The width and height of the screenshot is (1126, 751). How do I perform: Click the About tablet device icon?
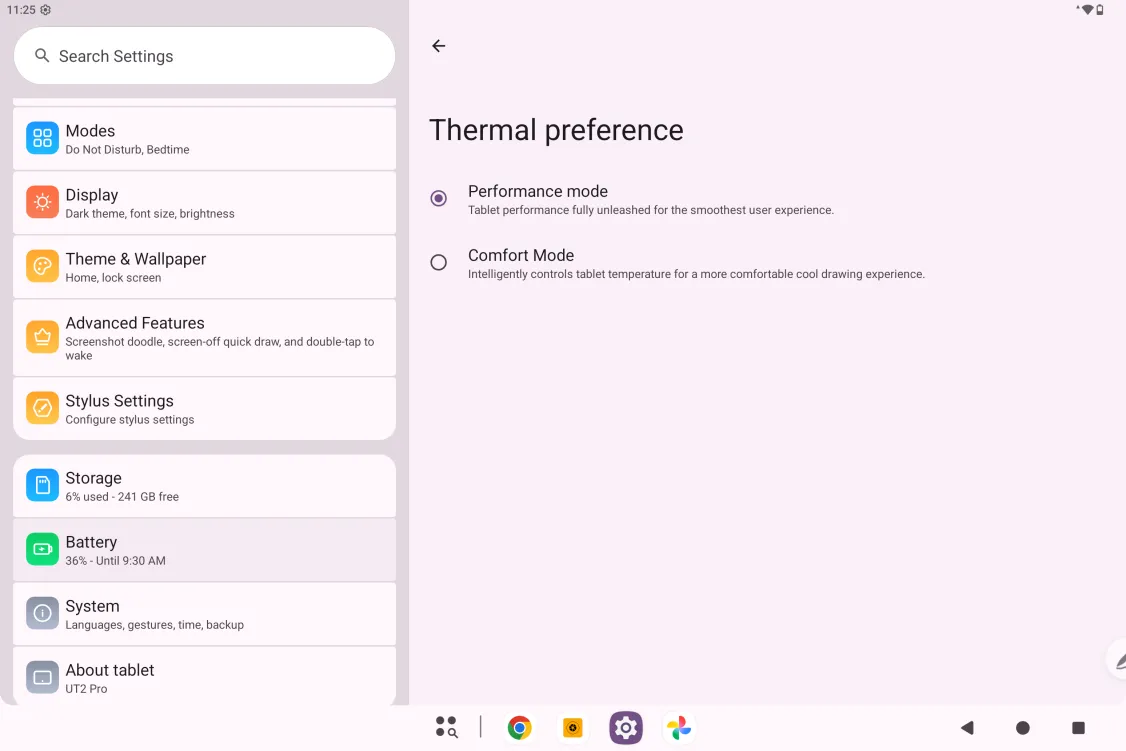pyautogui.click(x=42, y=677)
